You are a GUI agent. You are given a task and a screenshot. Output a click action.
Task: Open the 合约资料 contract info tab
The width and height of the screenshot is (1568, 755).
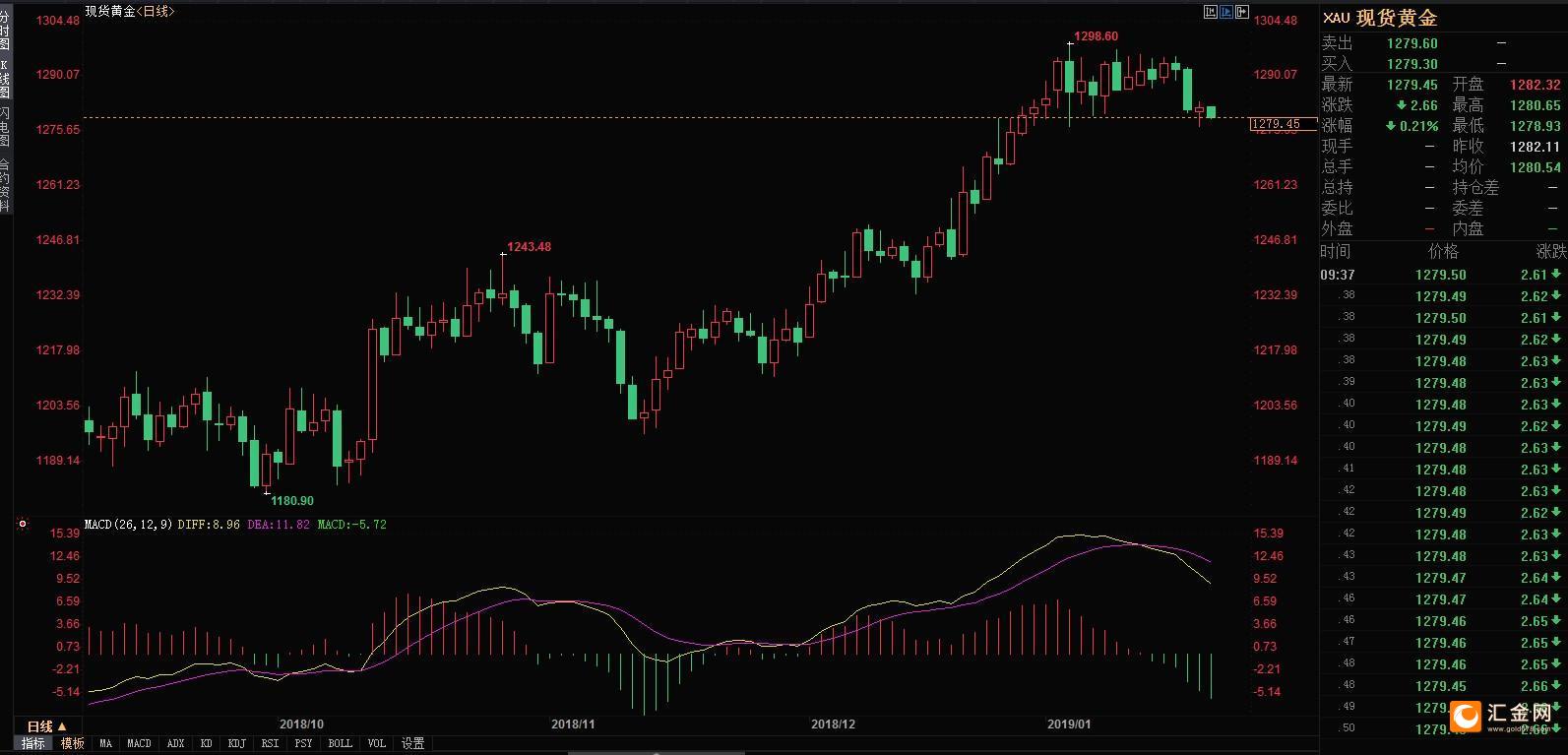click(x=5, y=184)
